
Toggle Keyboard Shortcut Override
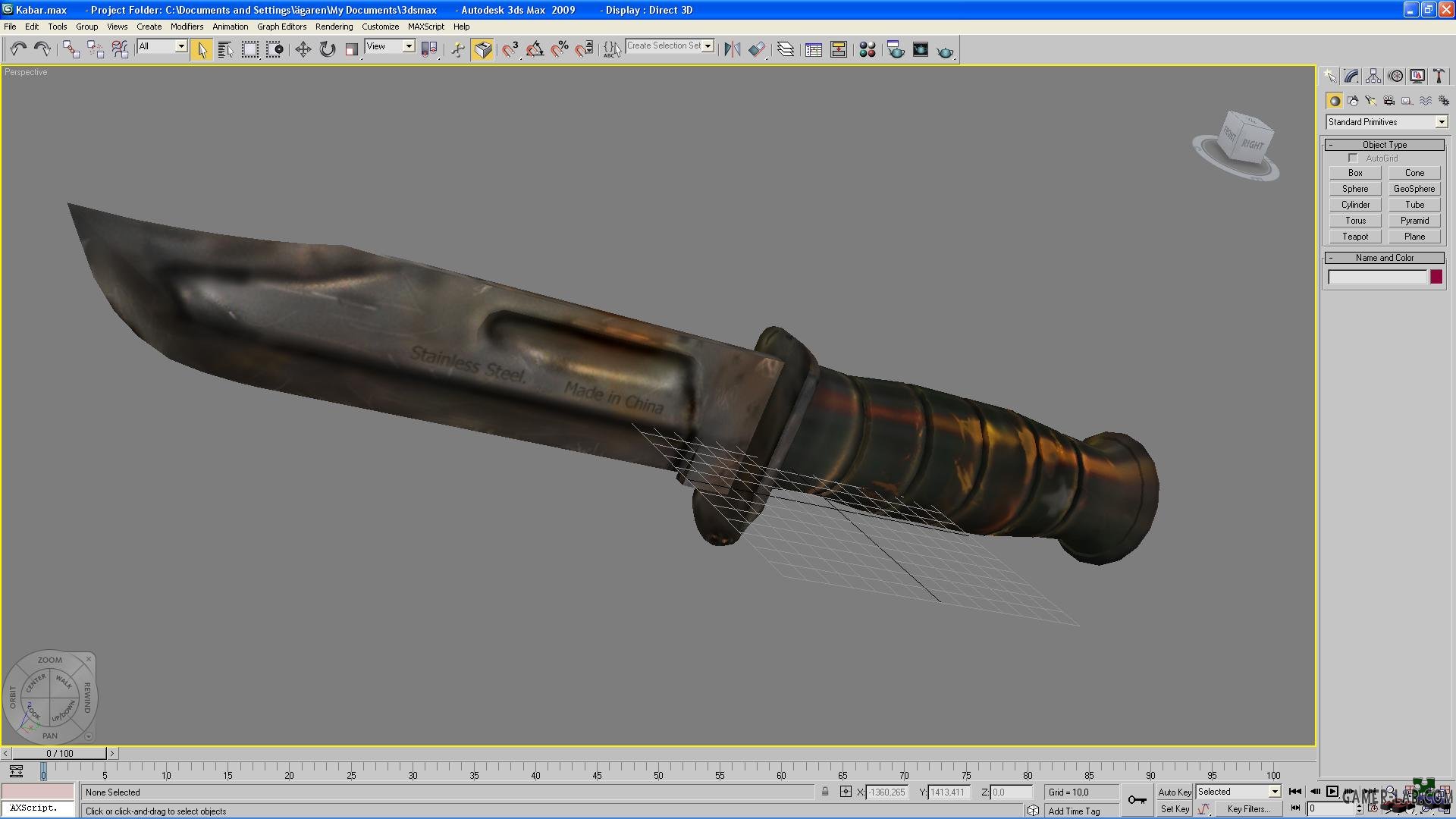click(482, 49)
